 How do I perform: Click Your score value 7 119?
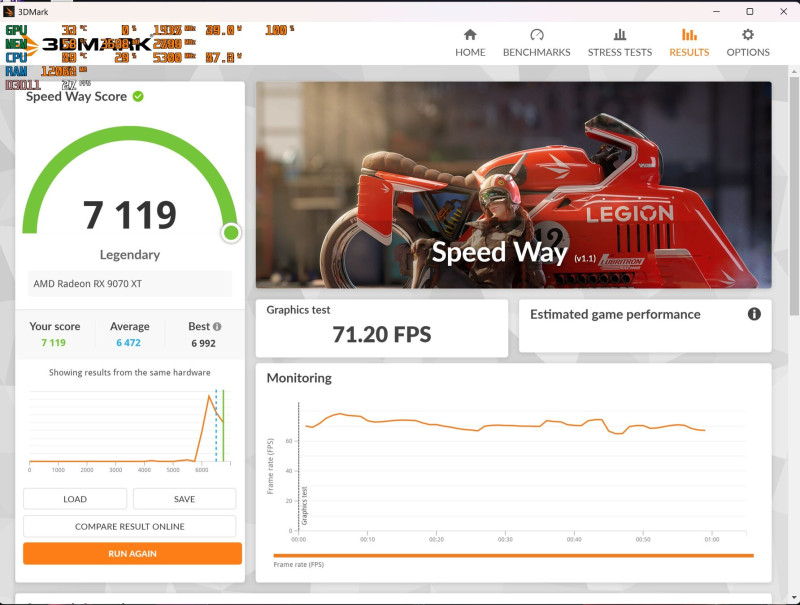click(x=54, y=343)
